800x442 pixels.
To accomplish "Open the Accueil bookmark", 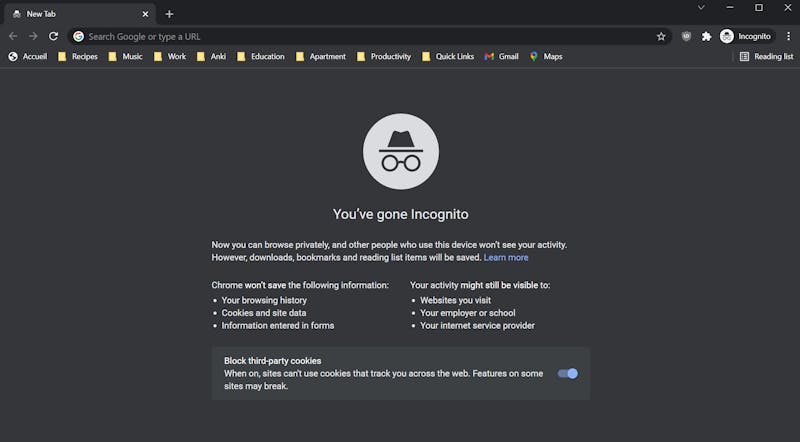I will 28,57.
